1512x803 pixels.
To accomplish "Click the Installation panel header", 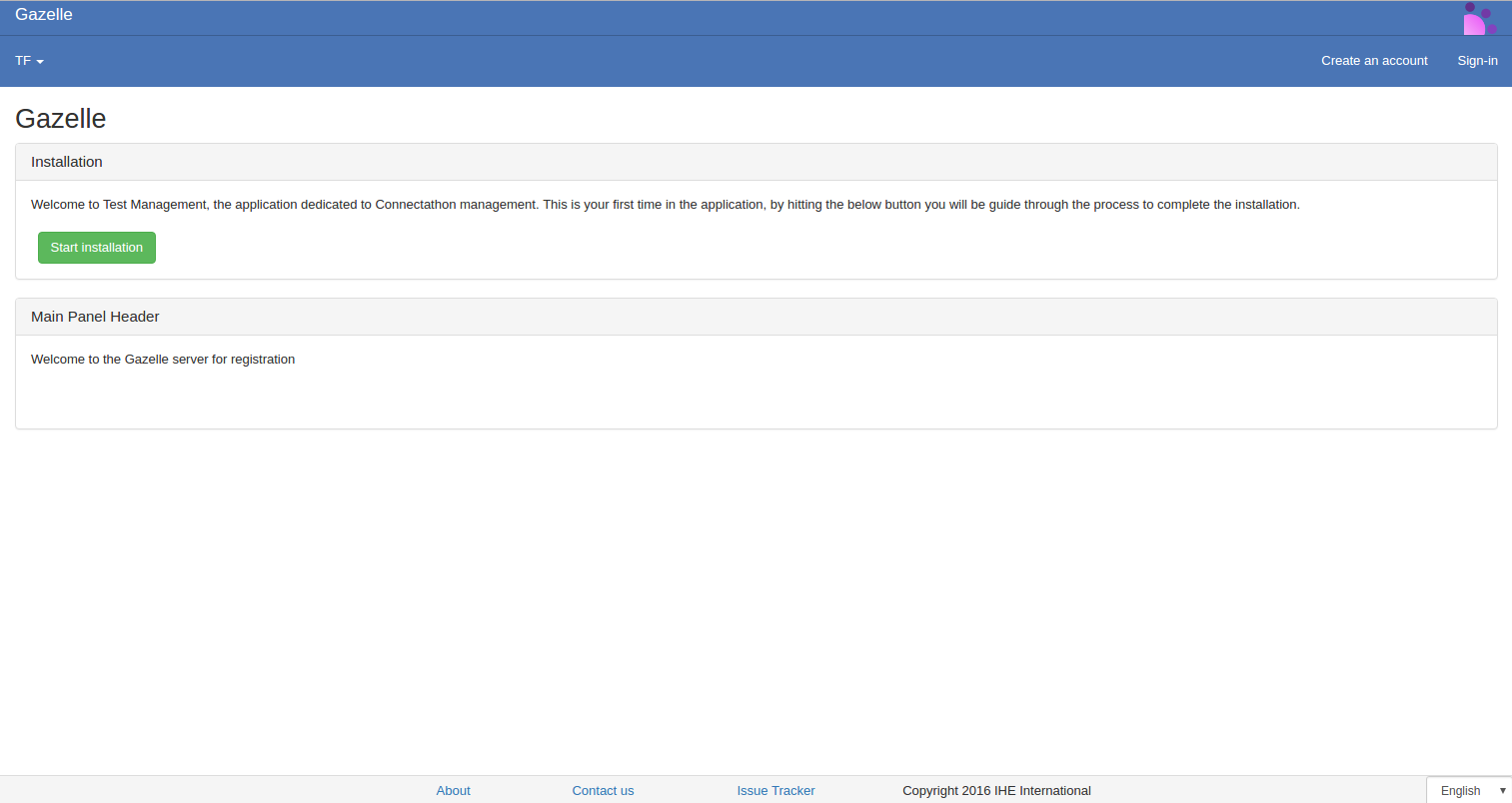I will (x=67, y=162).
